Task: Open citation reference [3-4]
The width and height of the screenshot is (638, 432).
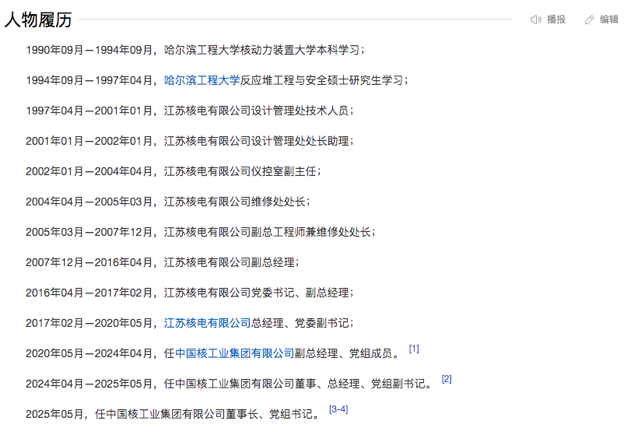Action: point(339,409)
